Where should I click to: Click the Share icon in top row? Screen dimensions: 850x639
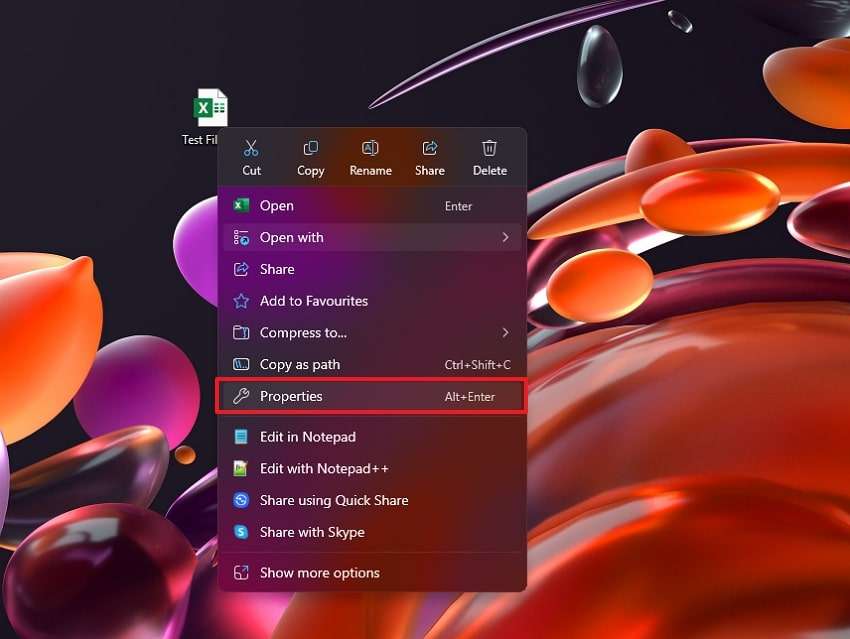[430, 148]
